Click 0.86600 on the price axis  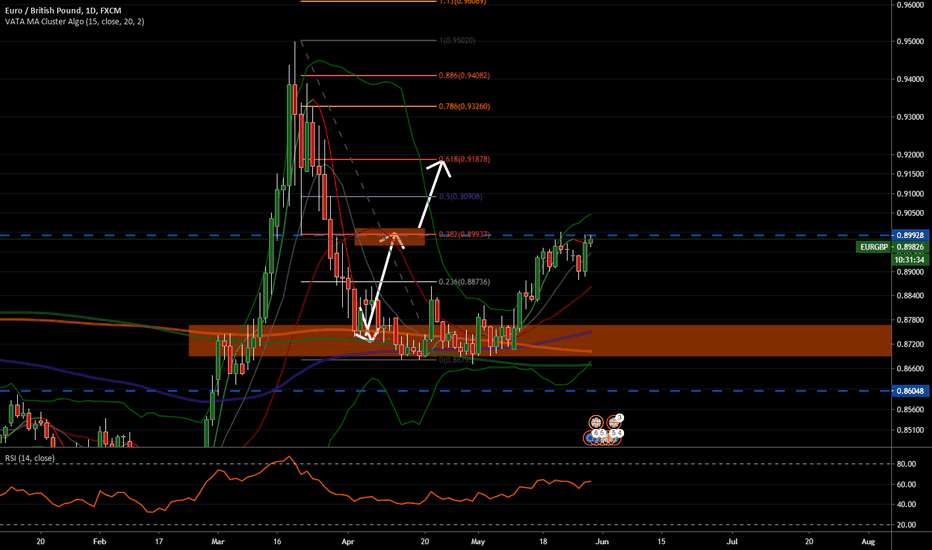(x=911, y=369)
